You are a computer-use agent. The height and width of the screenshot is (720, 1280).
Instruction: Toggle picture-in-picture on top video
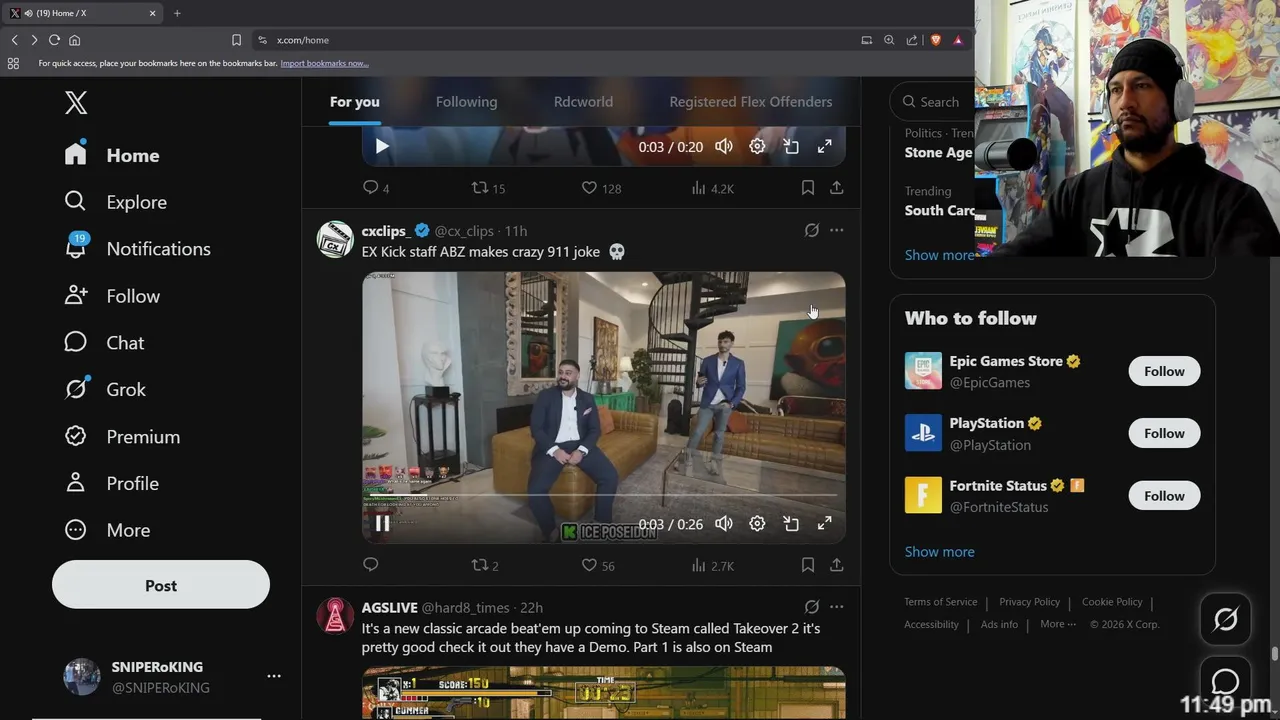pyautogui.click(x=791, y=146)
